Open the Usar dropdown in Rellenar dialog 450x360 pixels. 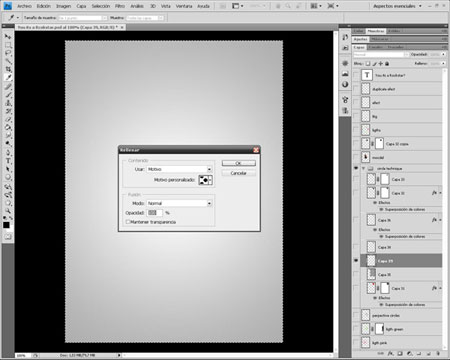click(209, 169)
